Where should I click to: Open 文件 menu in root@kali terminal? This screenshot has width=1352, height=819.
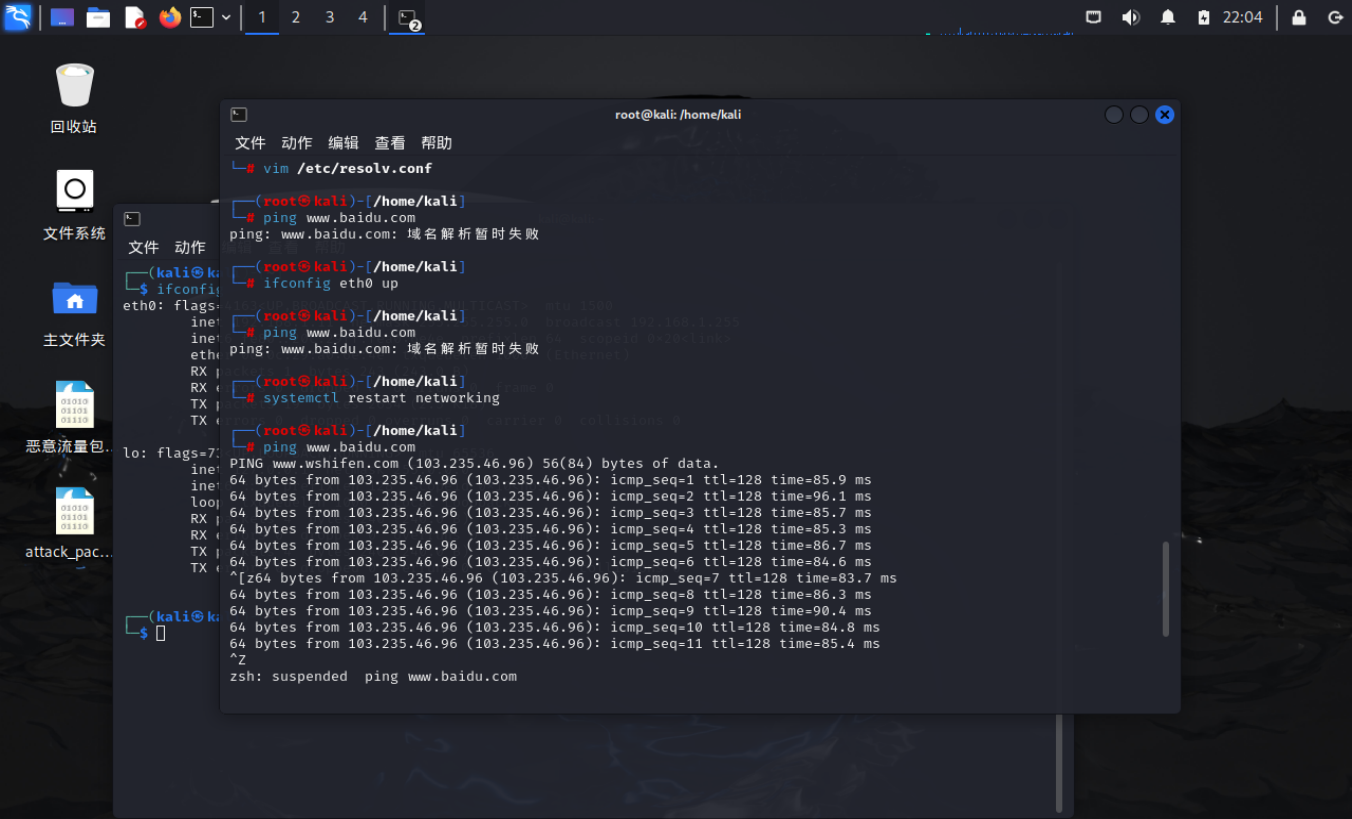[250, 143]
